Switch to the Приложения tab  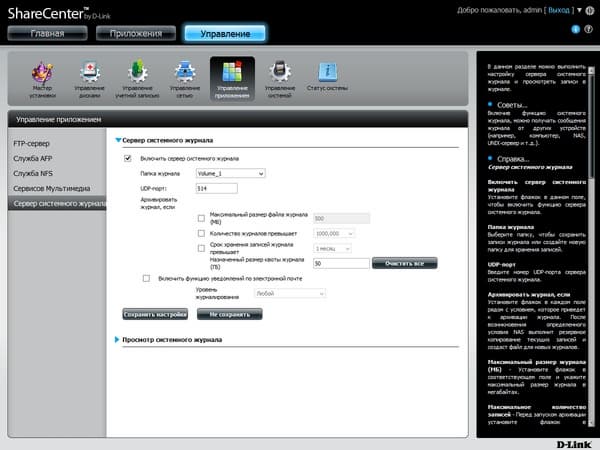coord(136,34)
